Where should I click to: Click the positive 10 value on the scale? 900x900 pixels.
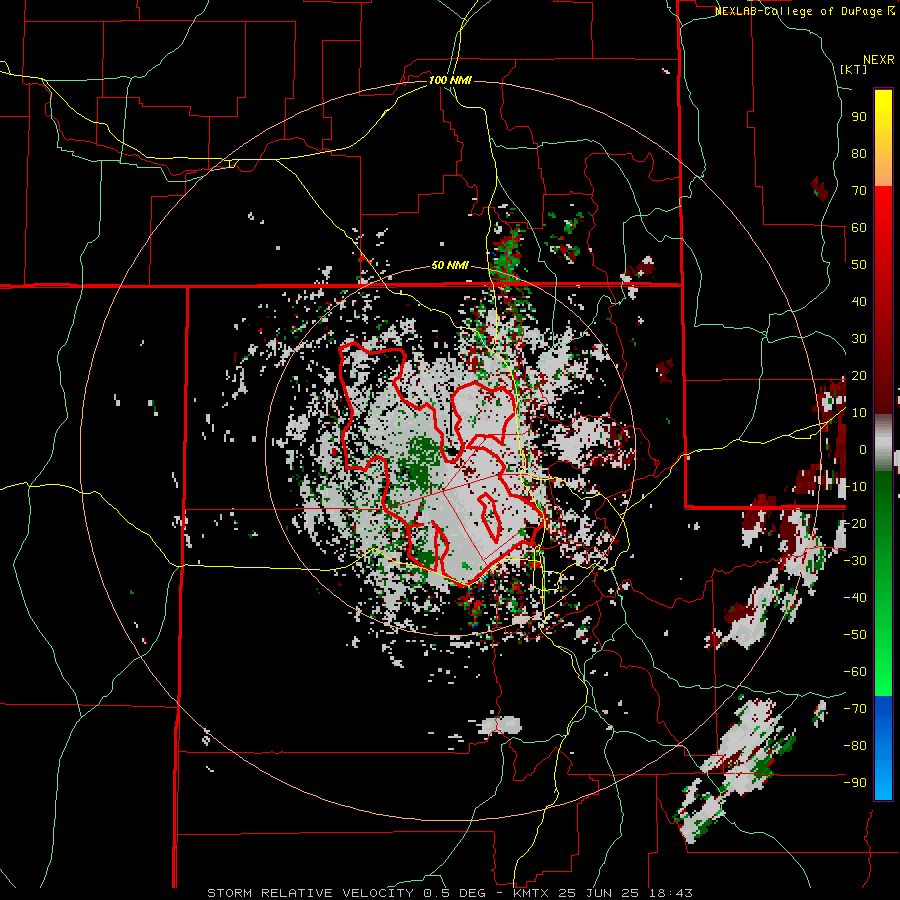click(x=859, y=413)
